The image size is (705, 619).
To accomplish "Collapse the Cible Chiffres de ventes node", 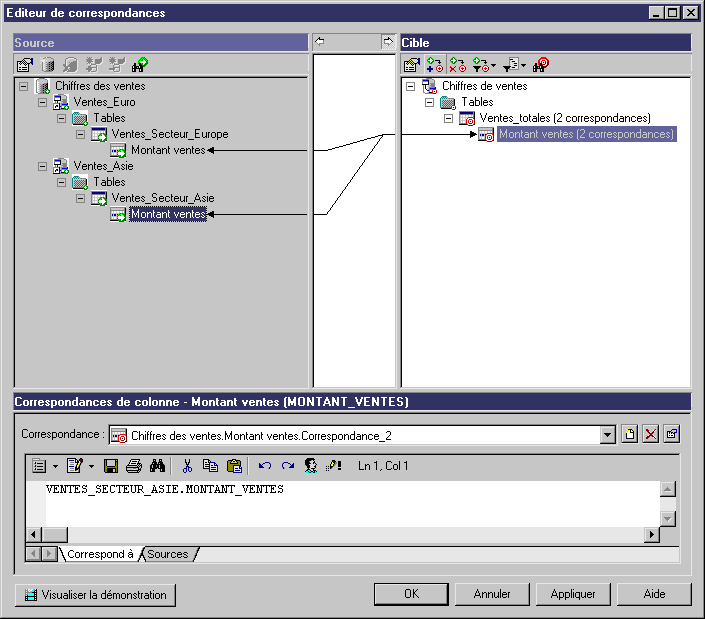I will [411, 86].
